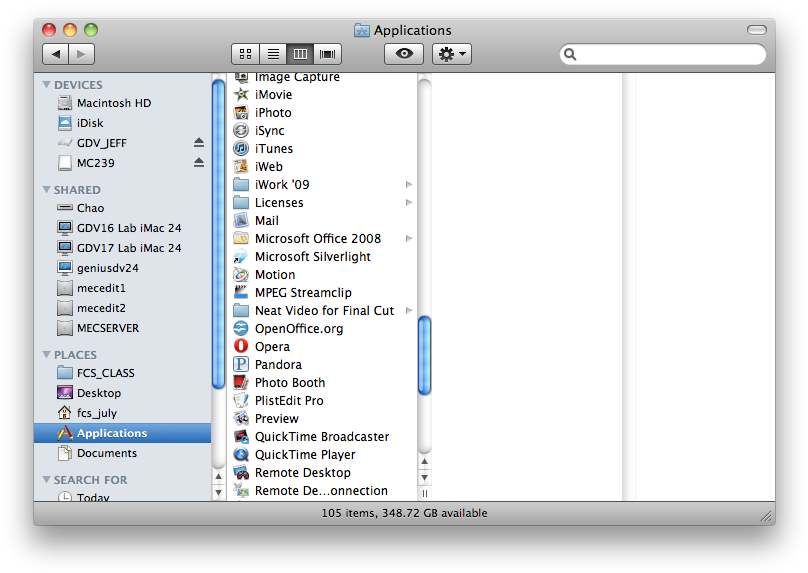Click the file list scrollbar thumb
The width and height of the screenshot is (808, 573).
pyautogui.click(x=424, y=356)
